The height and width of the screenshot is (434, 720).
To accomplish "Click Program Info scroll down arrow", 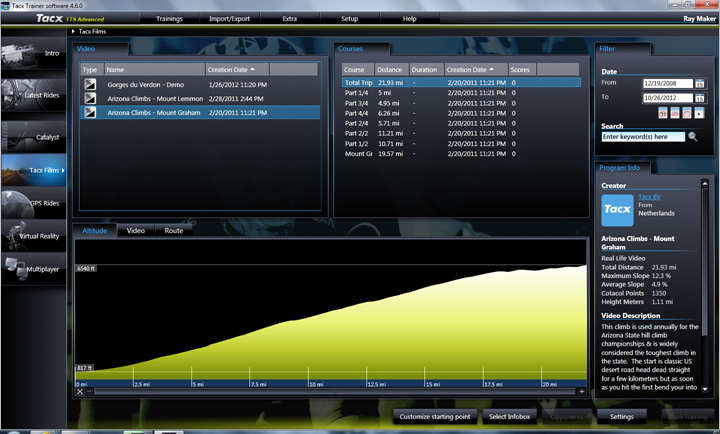I will coord(705,389).
